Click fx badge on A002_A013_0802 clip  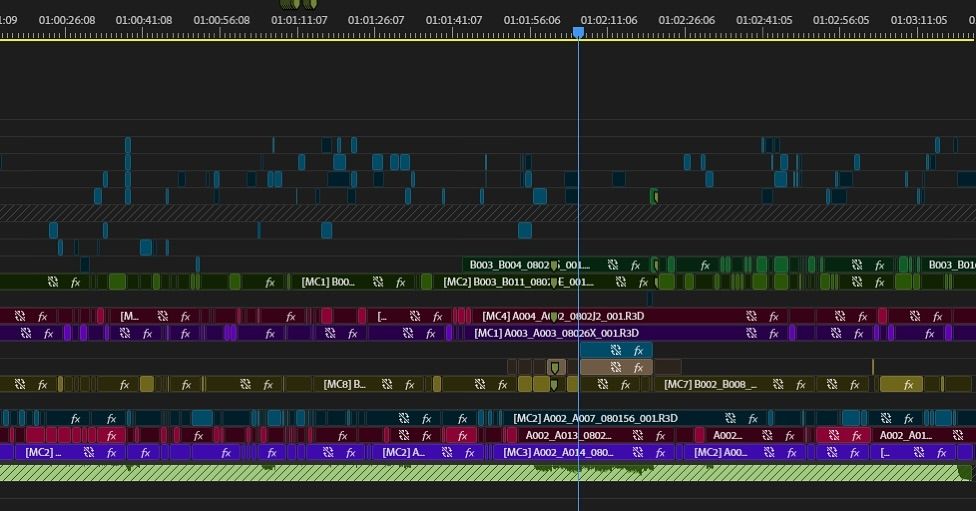point(660,436)
